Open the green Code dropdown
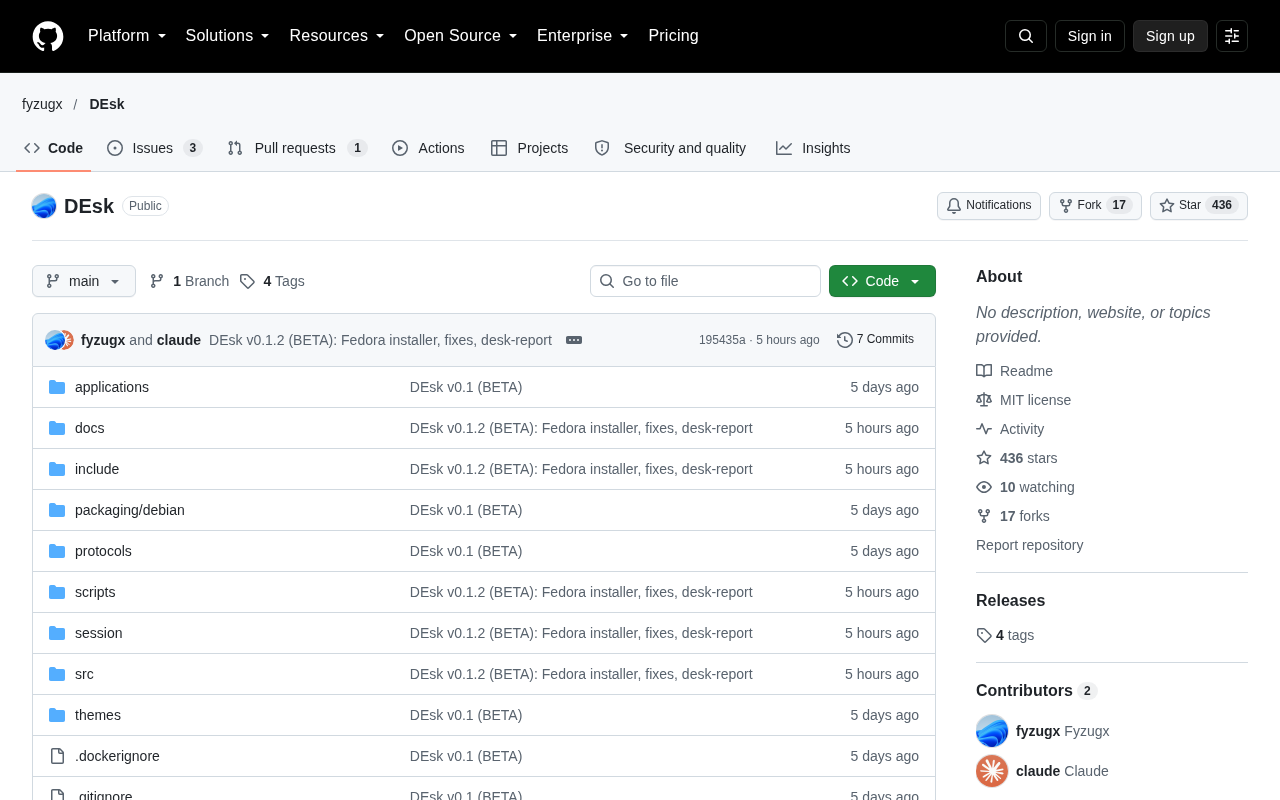This screenshot has width=1280, height=800. click(882, 281)
